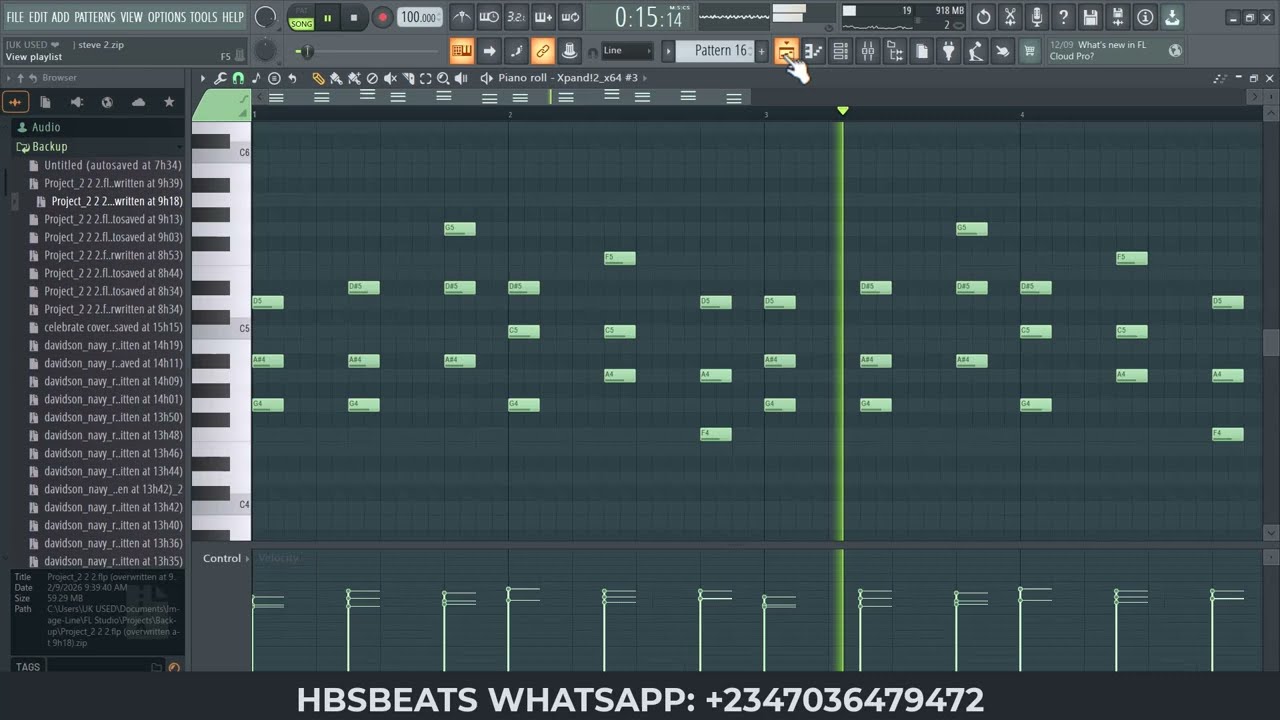This screenshot has height=720, width=1280.
Task: Open the EDIT menu
Action: [x=38, y=17]
